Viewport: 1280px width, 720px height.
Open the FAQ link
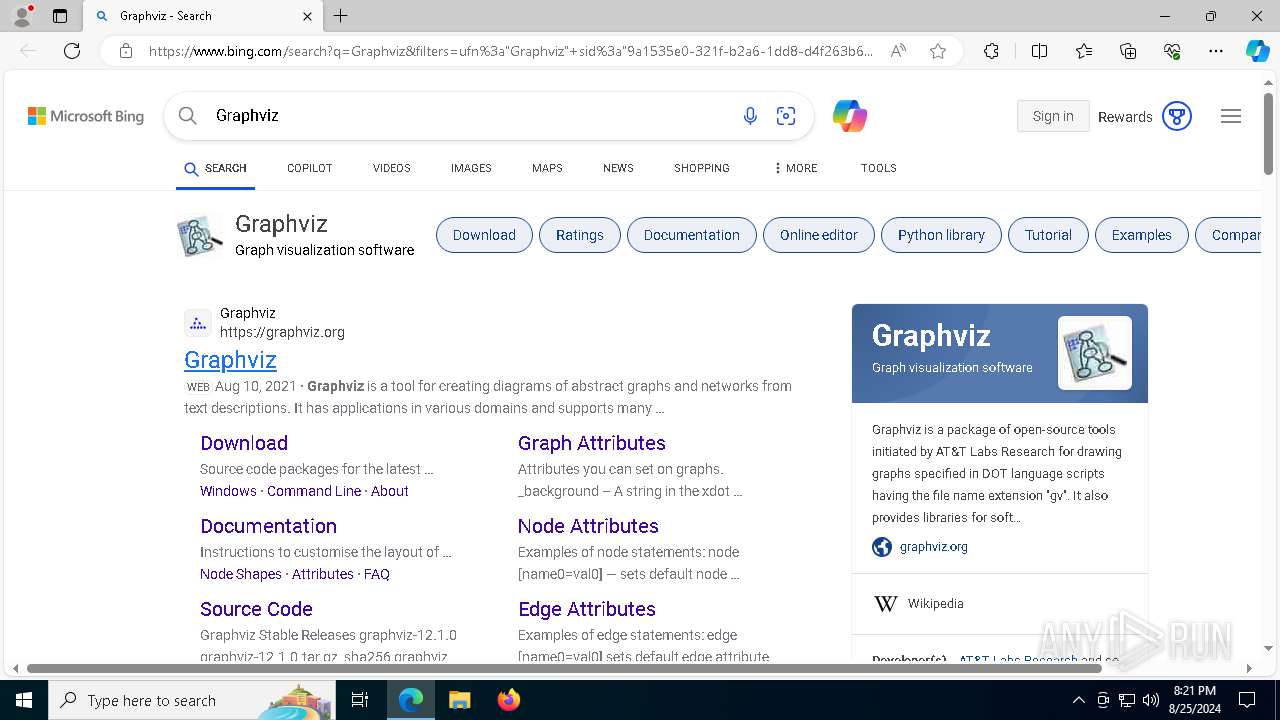377,574
